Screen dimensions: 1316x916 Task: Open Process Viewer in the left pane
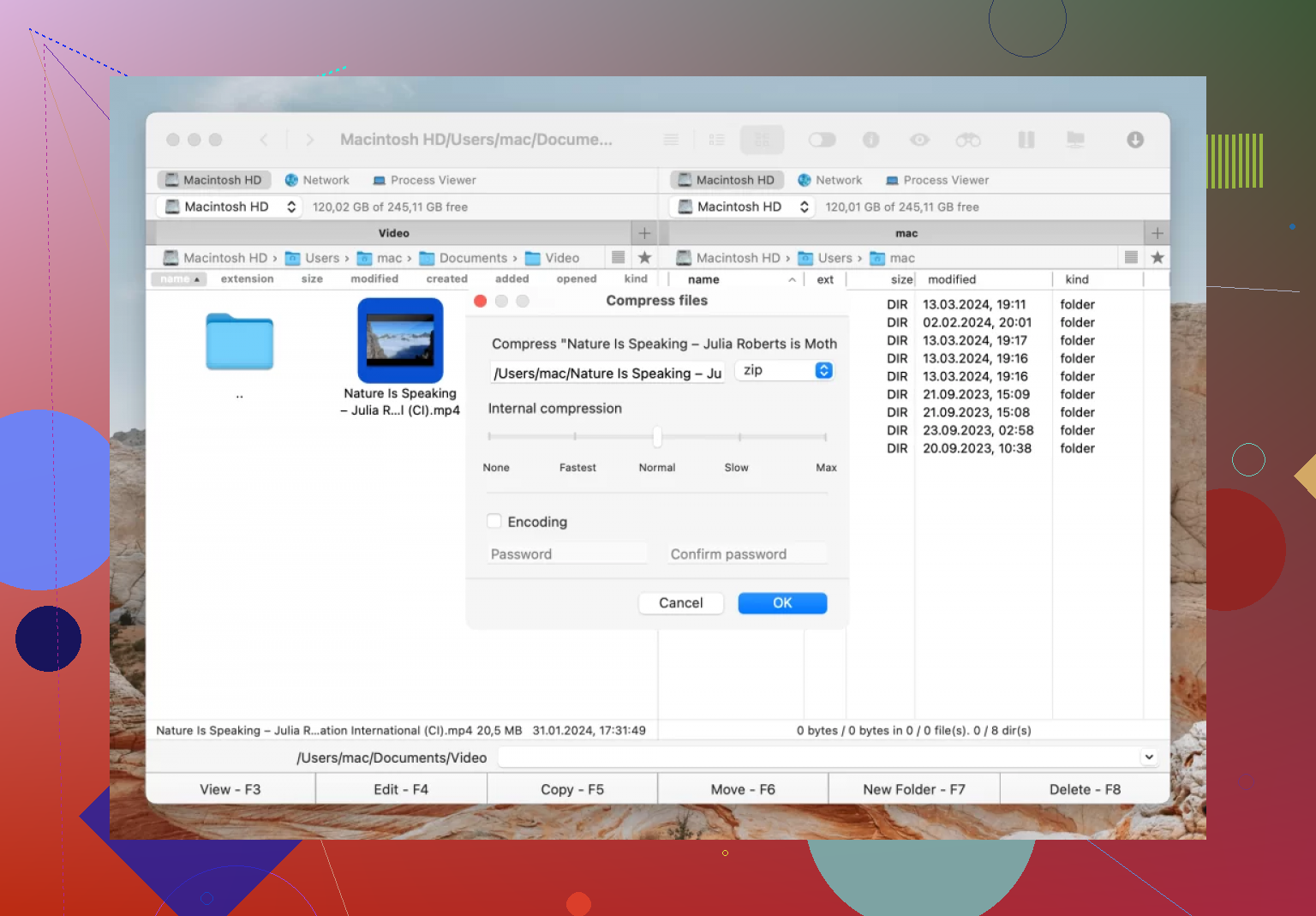click(x=424, y=180)
